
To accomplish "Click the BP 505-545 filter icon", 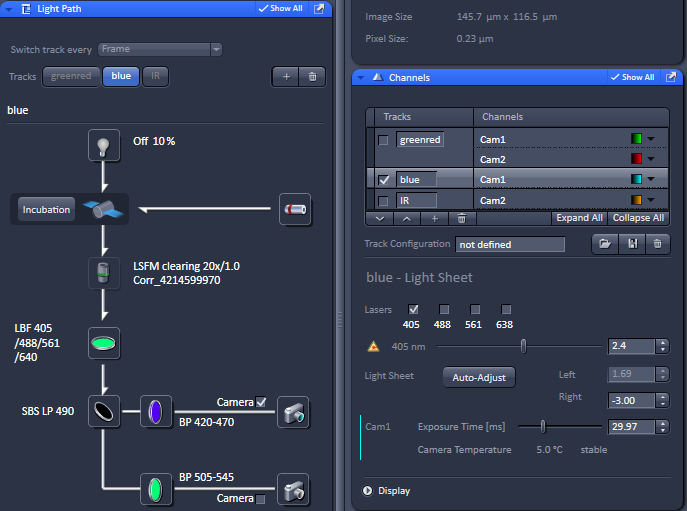I will tap(156, 489).
